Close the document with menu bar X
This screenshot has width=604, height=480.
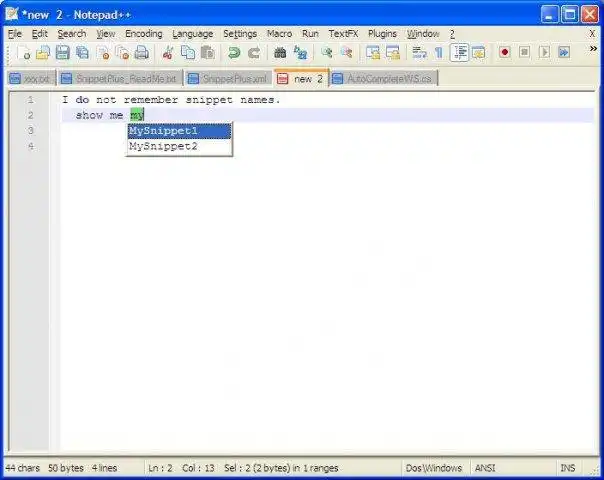click(x=592, y=34)
